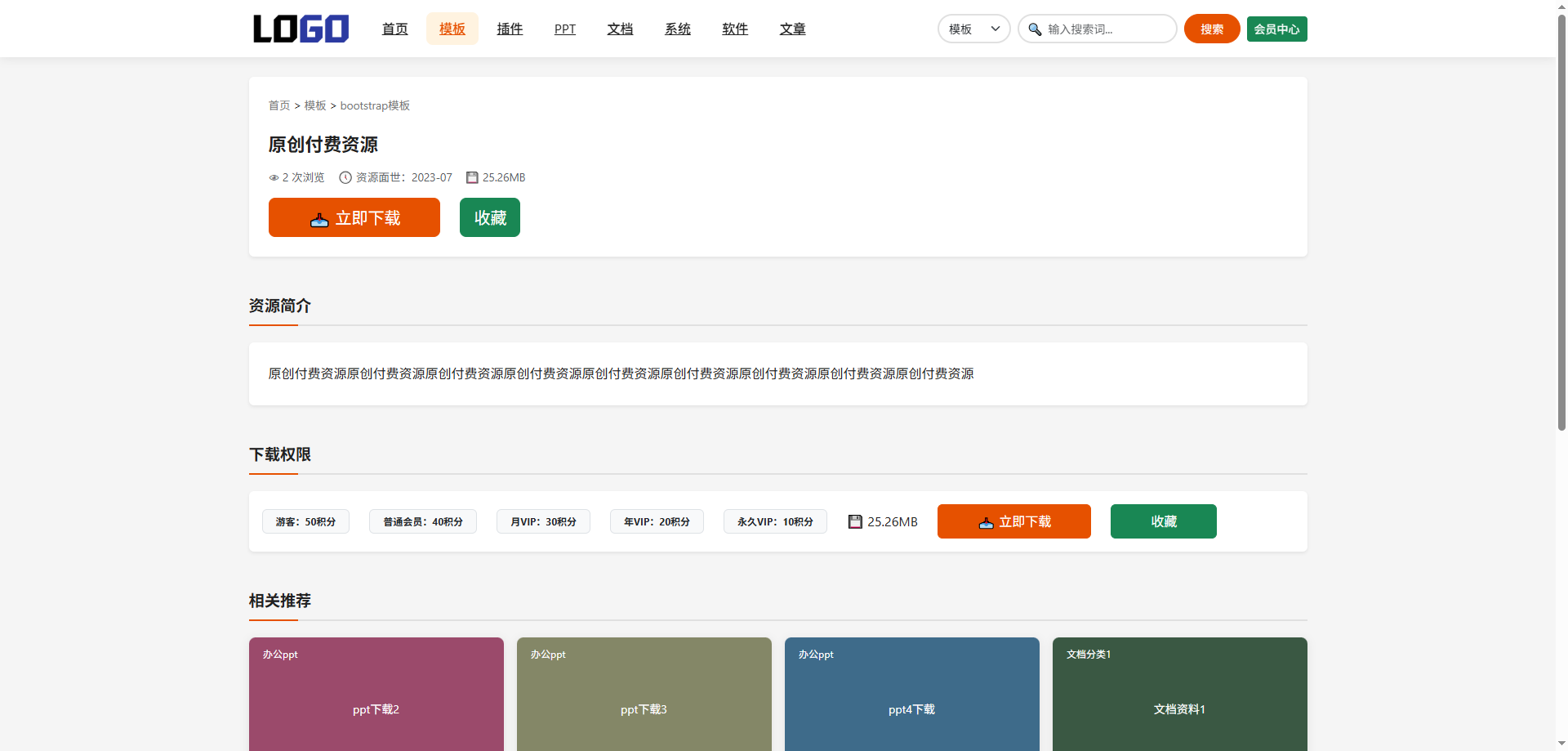Open the ppt4下载 recommended card

click(912, 695)
